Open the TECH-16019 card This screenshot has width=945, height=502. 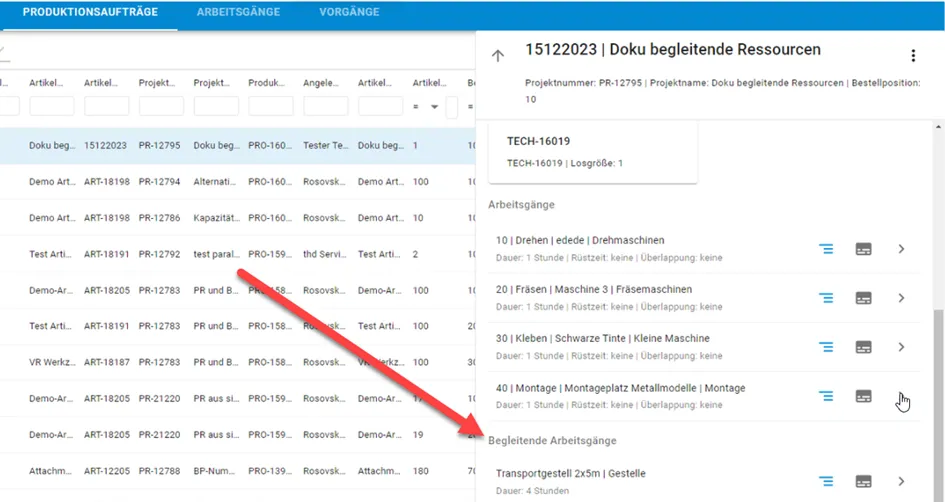(592, 152)
